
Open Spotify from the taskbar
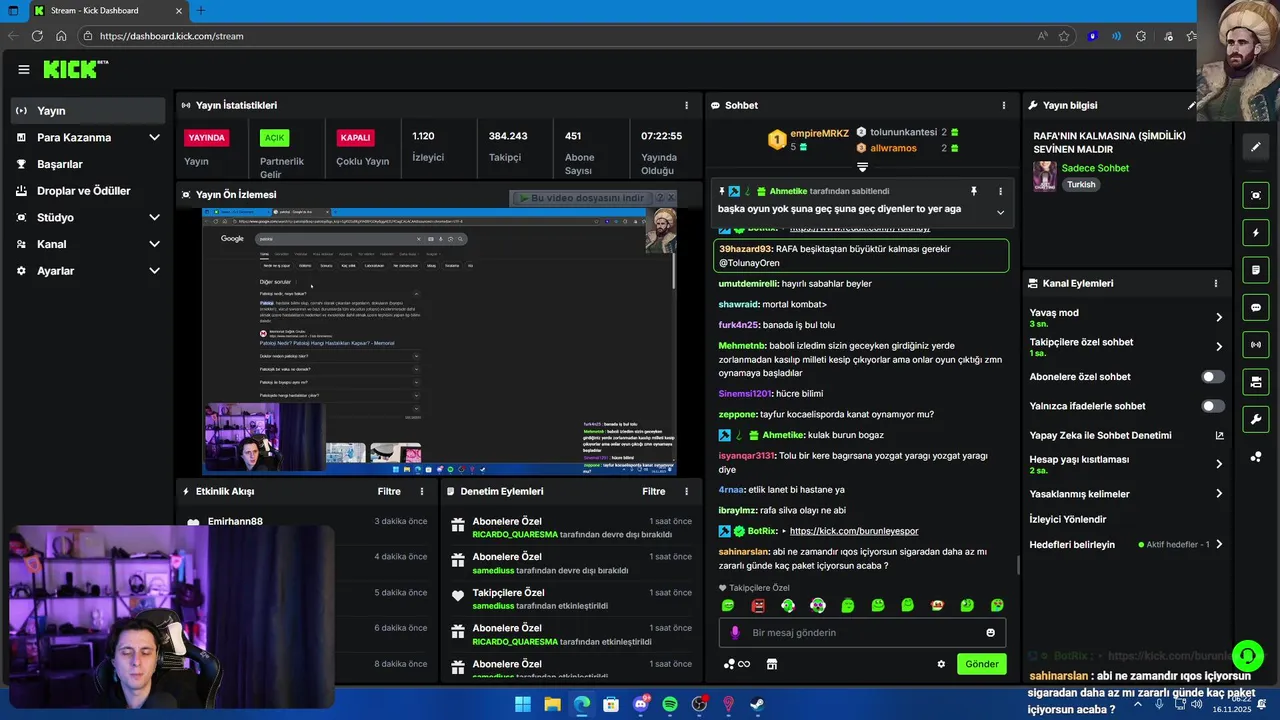pyautogui.click(x=670, y=704)
